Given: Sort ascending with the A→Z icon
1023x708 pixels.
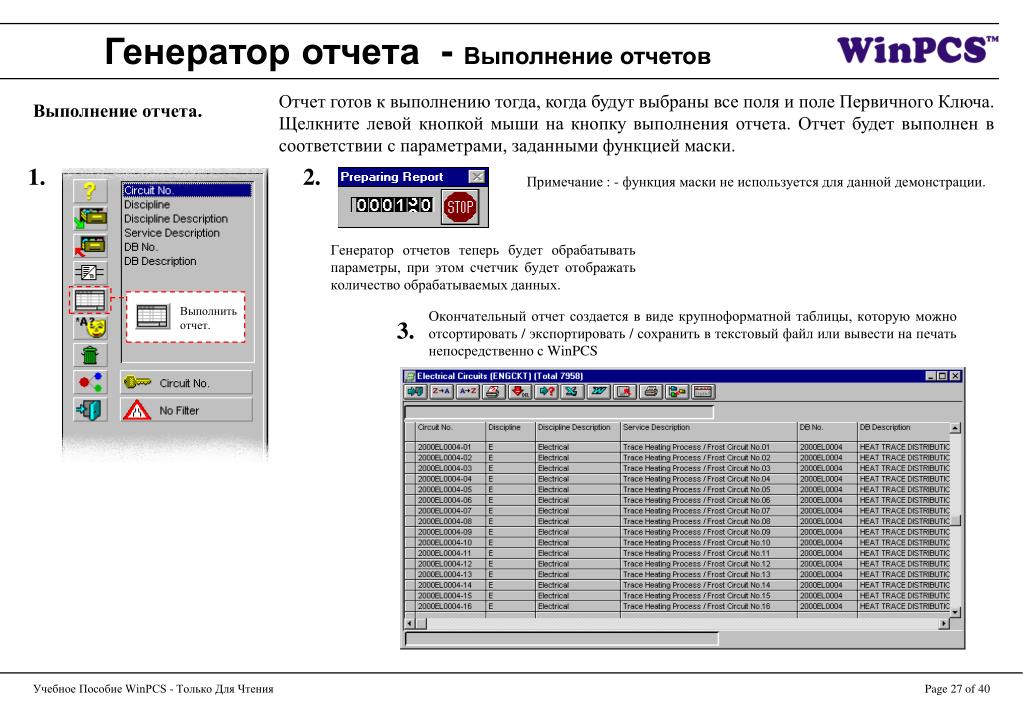Looking at the screenshot, I should 467,392.
